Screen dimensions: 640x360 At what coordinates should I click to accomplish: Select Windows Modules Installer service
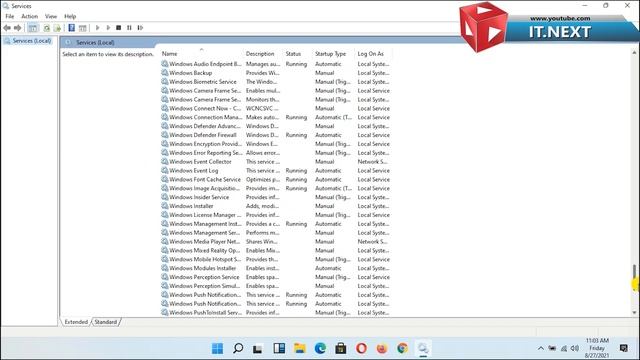click(x=276, y=268)
